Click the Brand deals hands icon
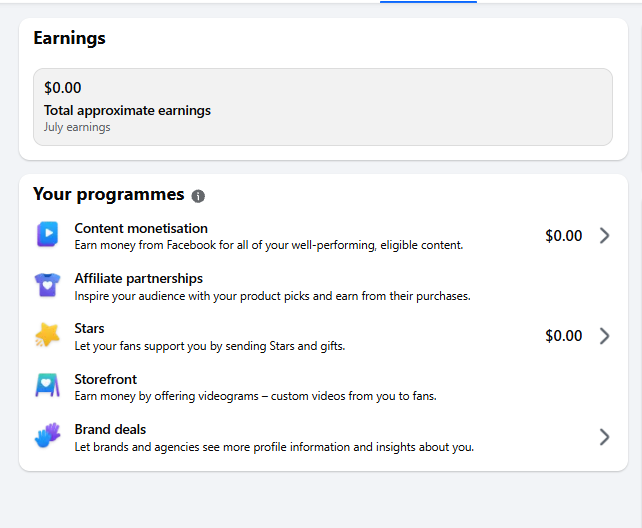642x528 pixels. (47, 435)
